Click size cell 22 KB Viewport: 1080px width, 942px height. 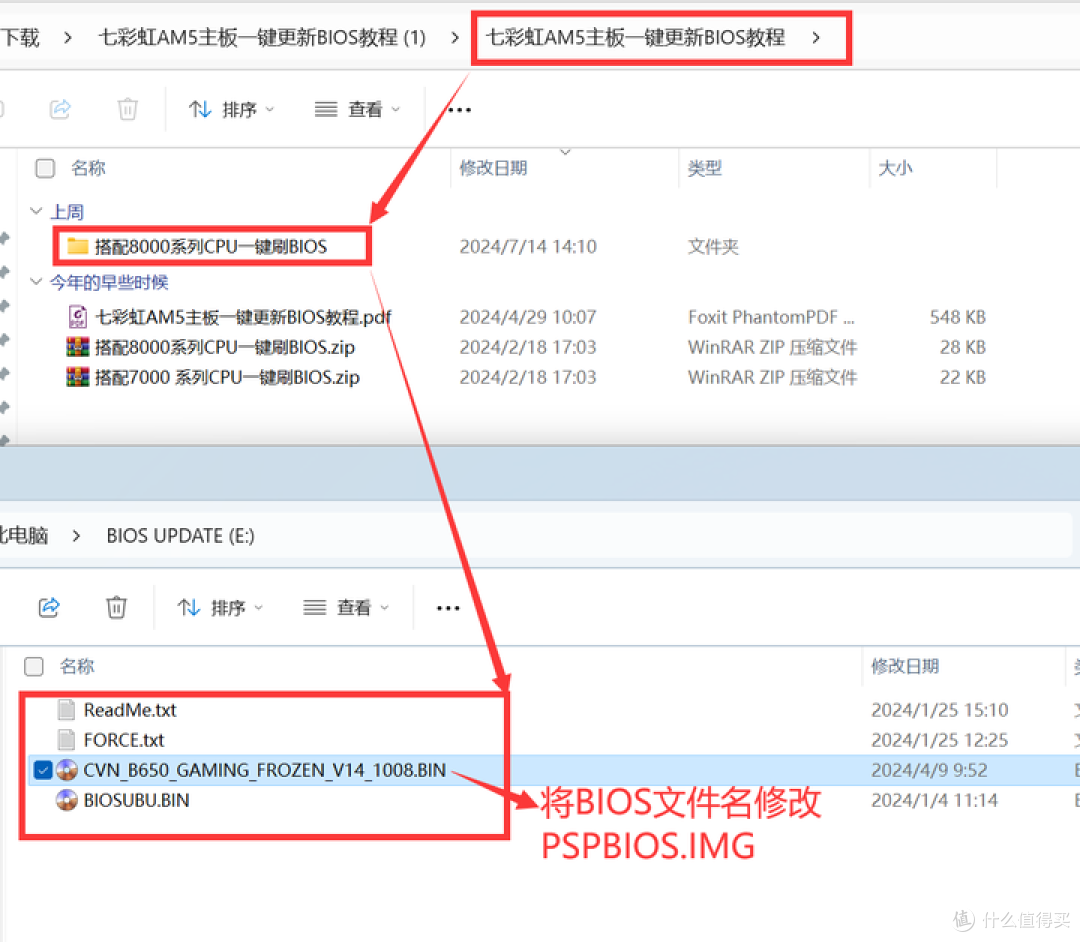point(963,377)
